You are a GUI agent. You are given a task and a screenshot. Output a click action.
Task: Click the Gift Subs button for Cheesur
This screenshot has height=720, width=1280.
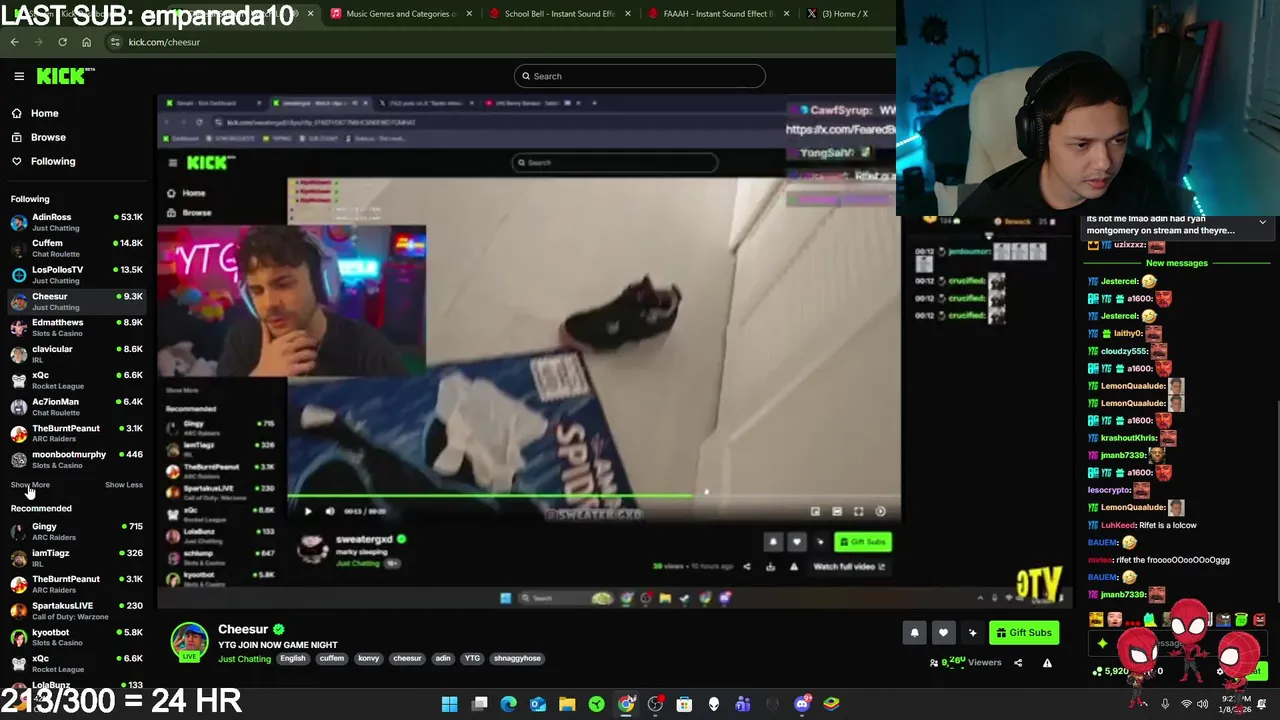pos(1023,633)
